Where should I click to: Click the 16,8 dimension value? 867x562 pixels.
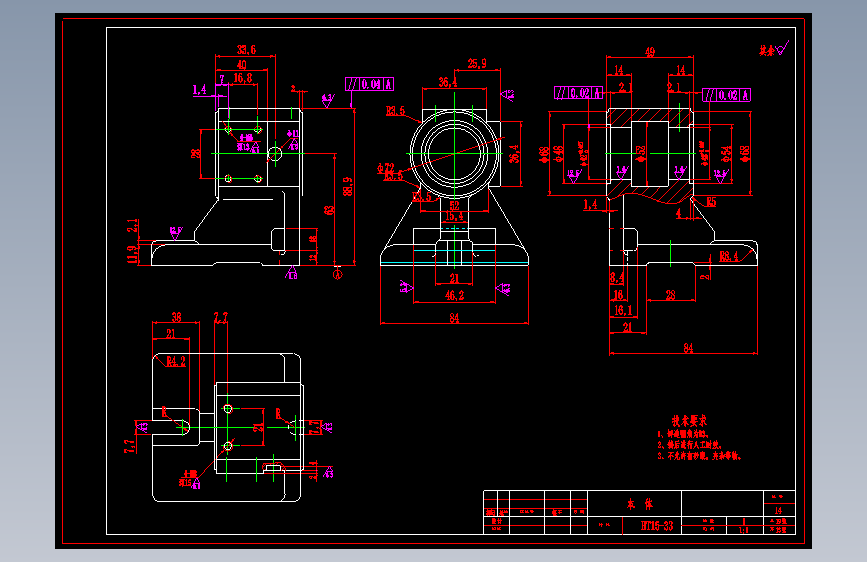pos(243,78)
